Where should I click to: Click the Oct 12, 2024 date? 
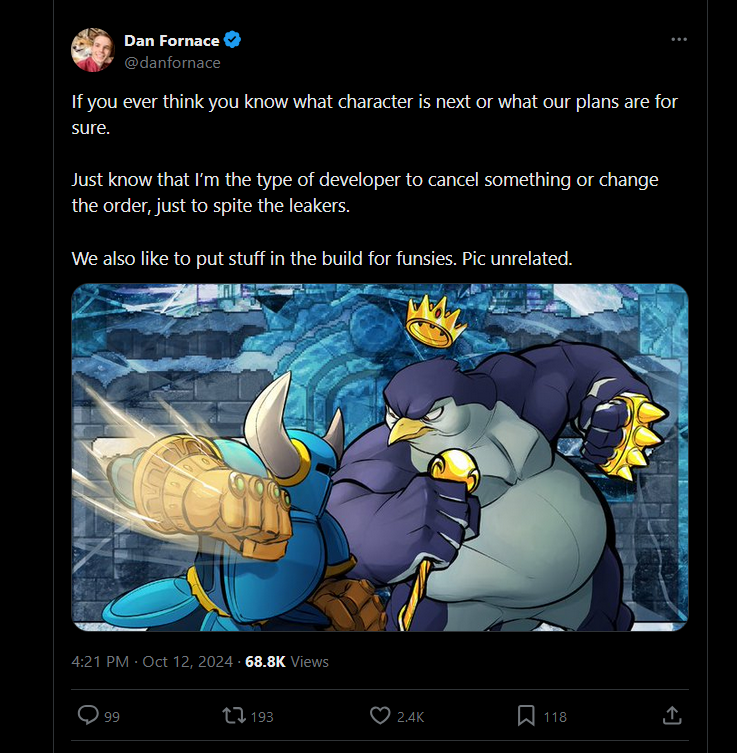[187, 661]
